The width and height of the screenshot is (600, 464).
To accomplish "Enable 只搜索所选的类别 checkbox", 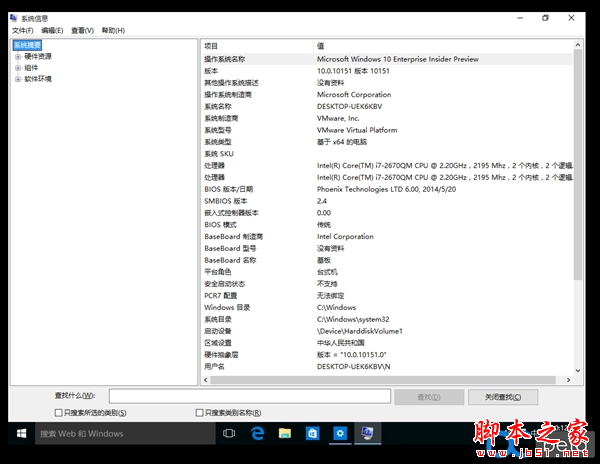I will coord(58,412).
